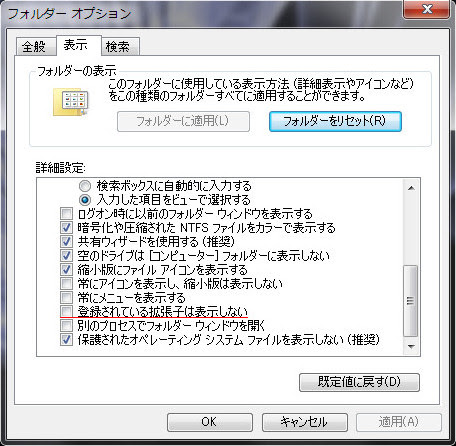Click the scrollbar thumb in 詳細設定 list
456x446 pixels.
pos(411,301)
